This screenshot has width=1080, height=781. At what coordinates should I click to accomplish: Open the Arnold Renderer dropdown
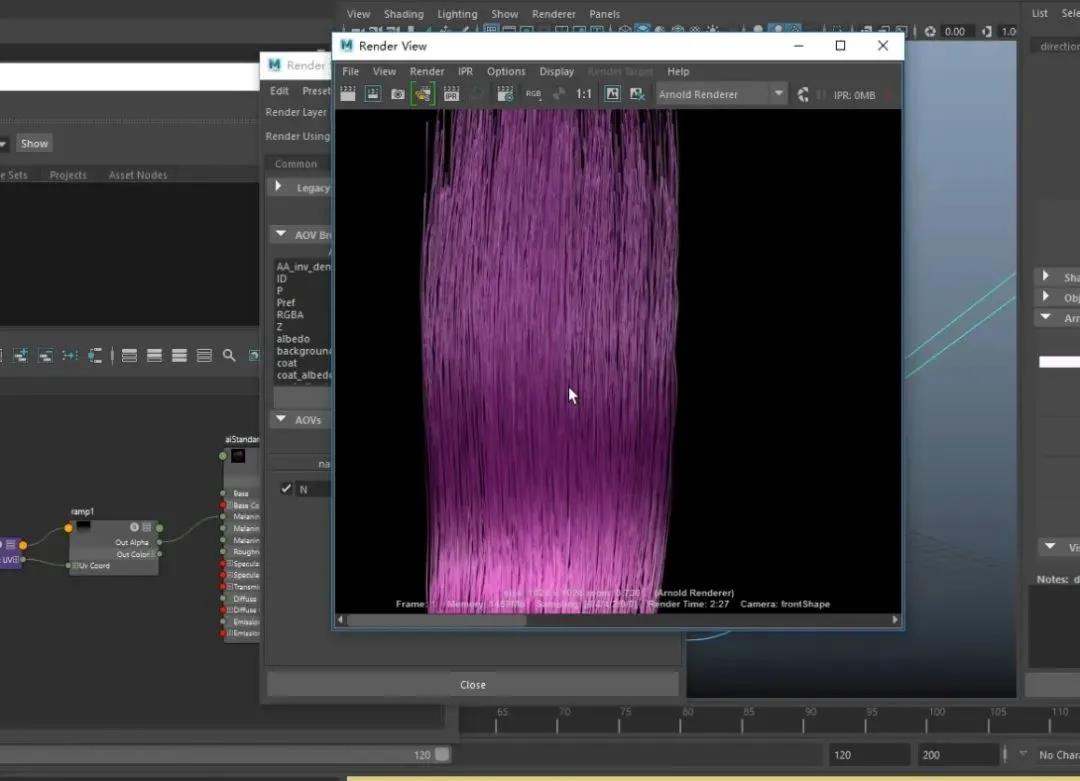(x=721, y=94)
